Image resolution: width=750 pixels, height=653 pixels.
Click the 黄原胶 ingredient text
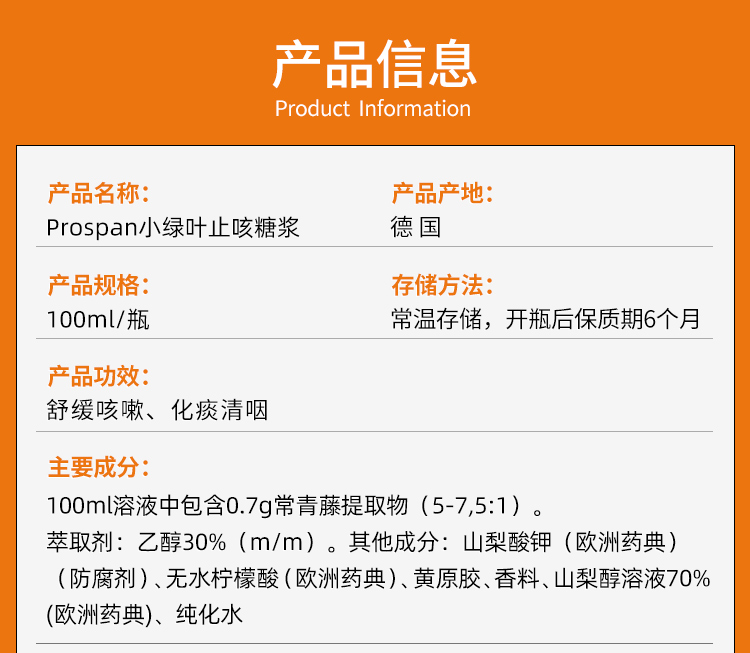447,578
